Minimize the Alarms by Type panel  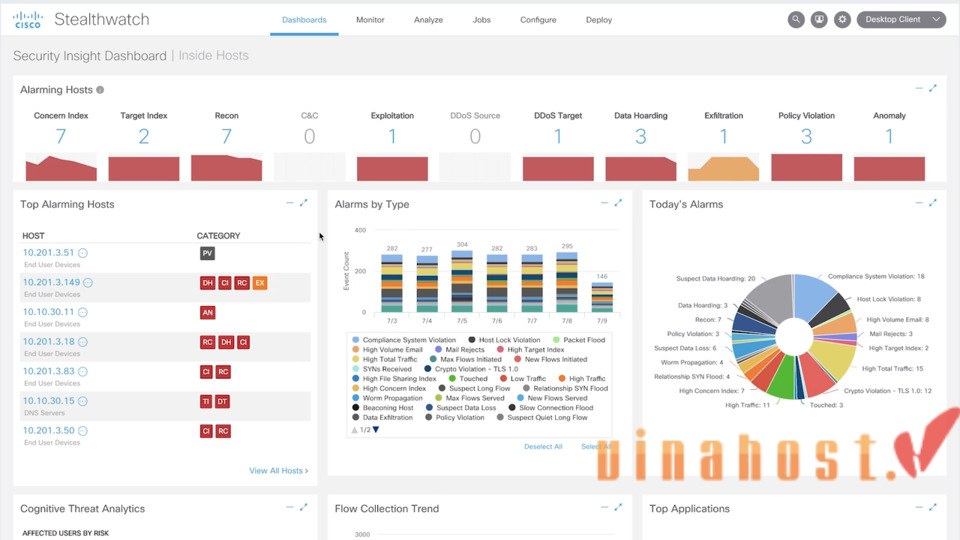click(x=604, y=203)
